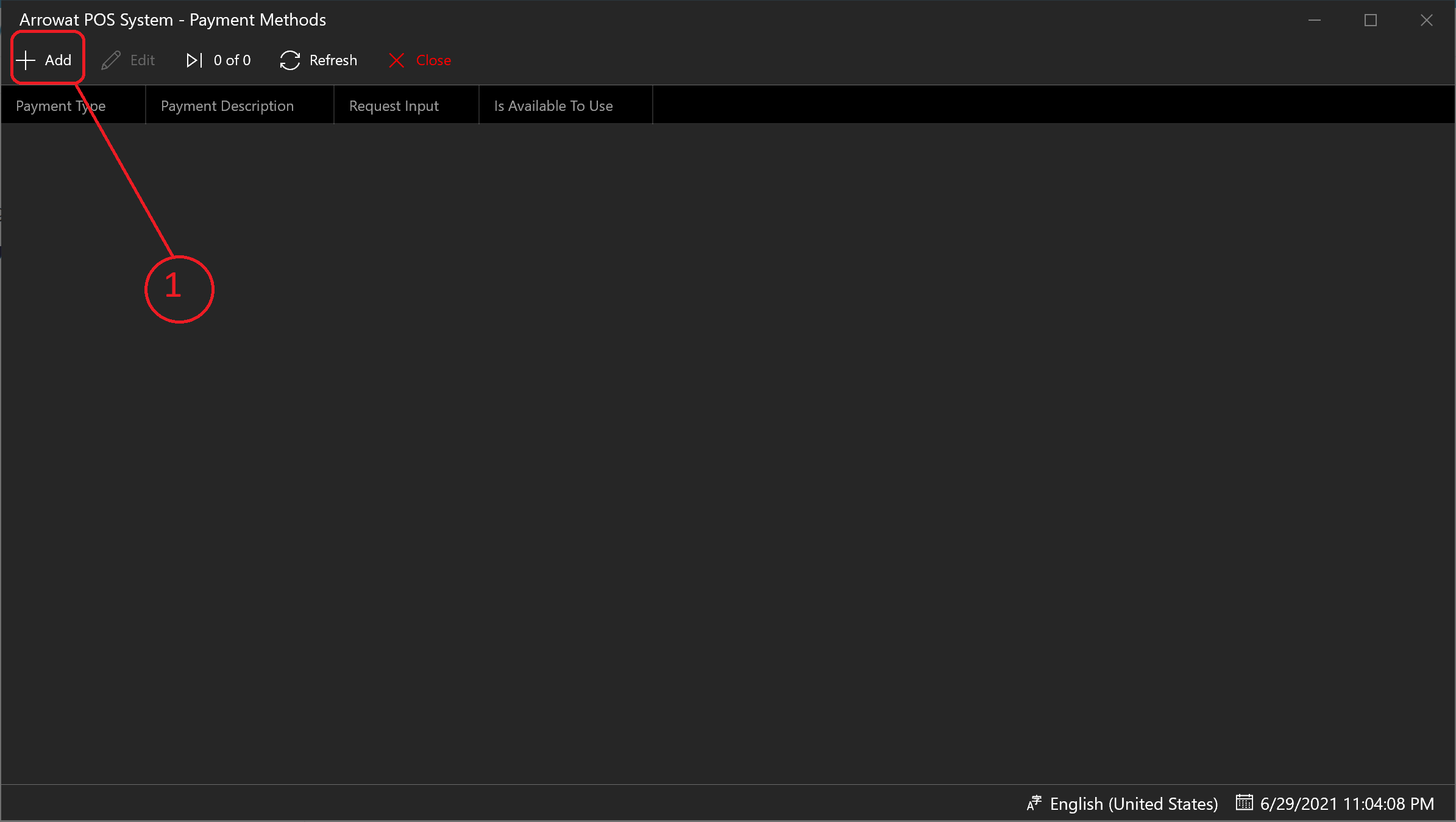This screenshot has height=822, width=1456.
Task: Click the Request Input column header
Action: tap(395, 105)
